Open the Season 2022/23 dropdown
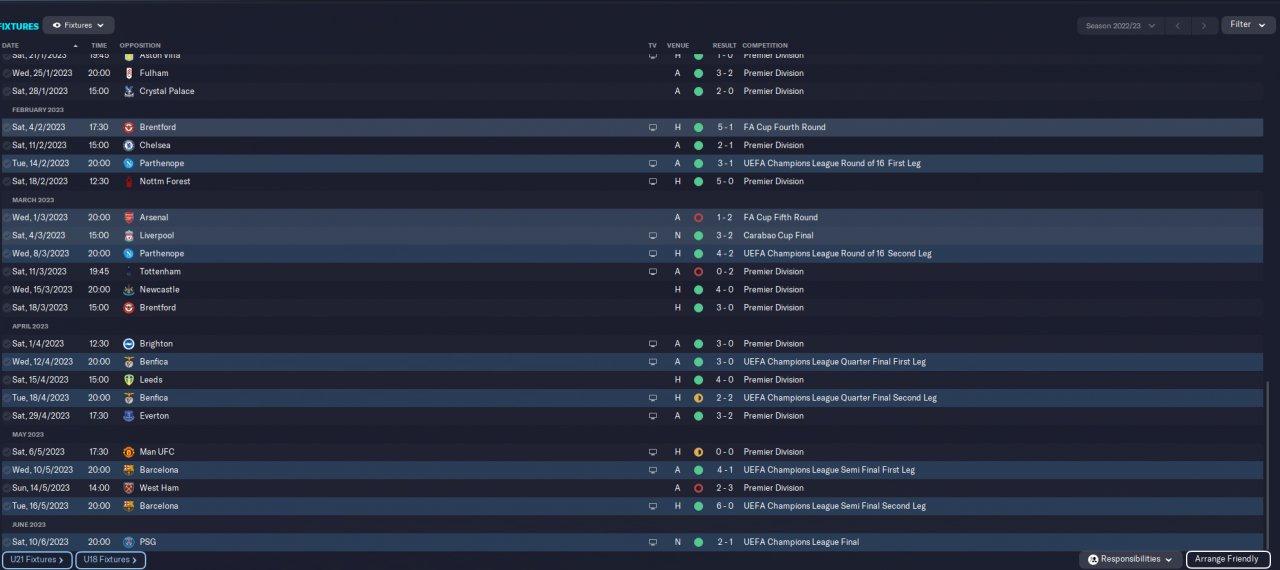 tap(1120, 25)
